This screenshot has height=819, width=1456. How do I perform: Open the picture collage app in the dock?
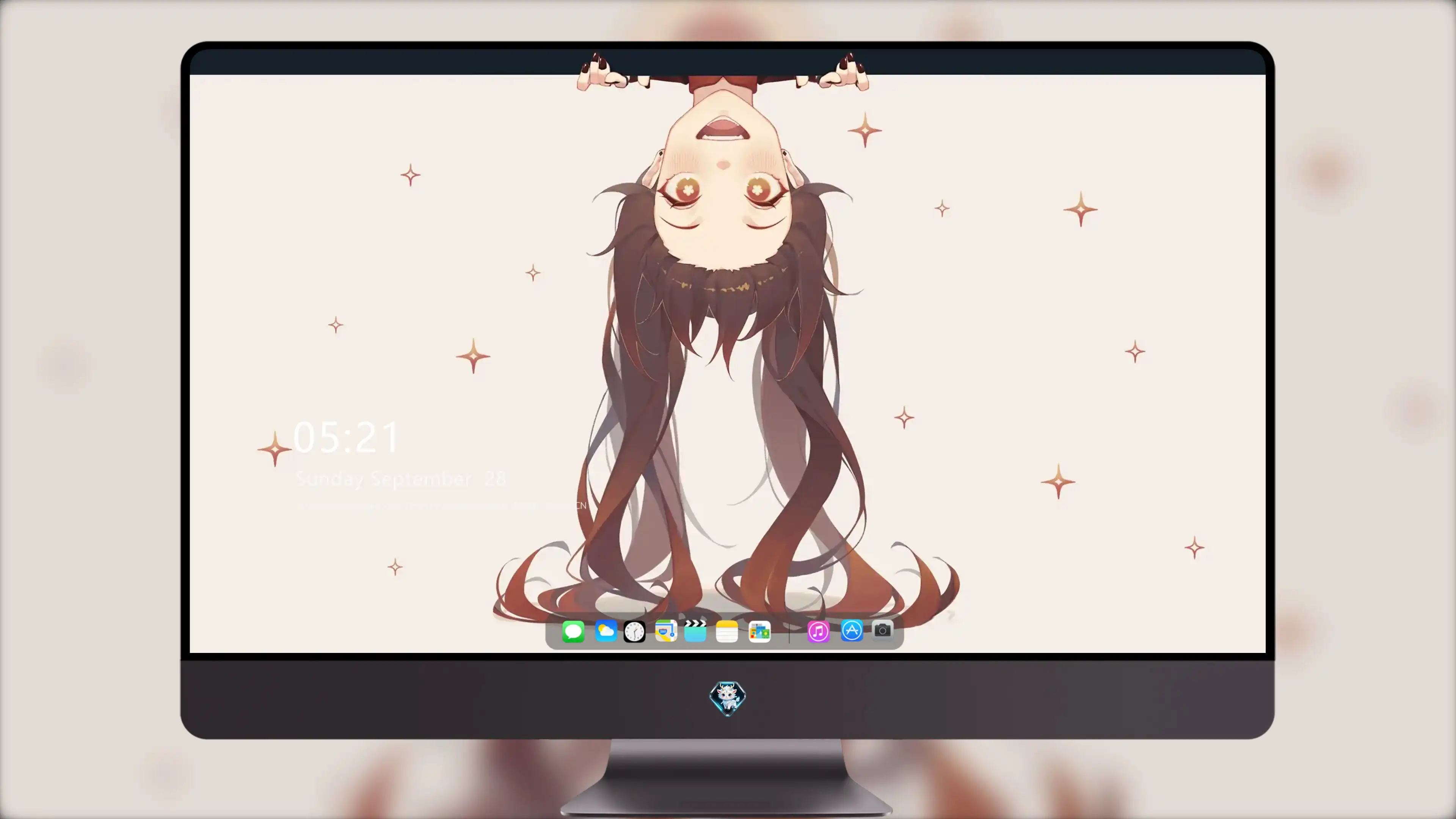point(759,632)
